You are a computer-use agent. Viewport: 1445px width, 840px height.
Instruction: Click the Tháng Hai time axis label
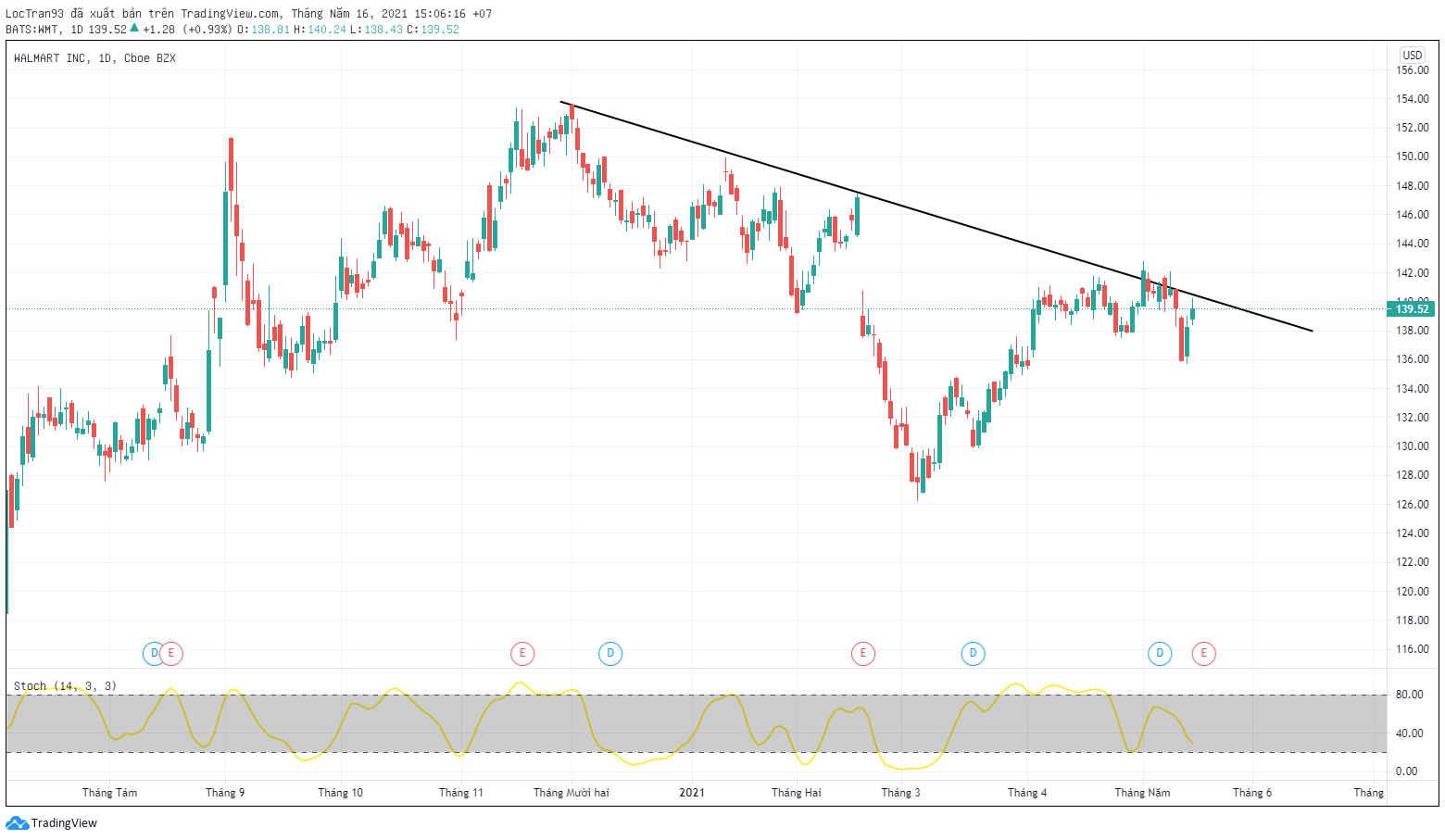pyautogui.click(x=797, y=793)
